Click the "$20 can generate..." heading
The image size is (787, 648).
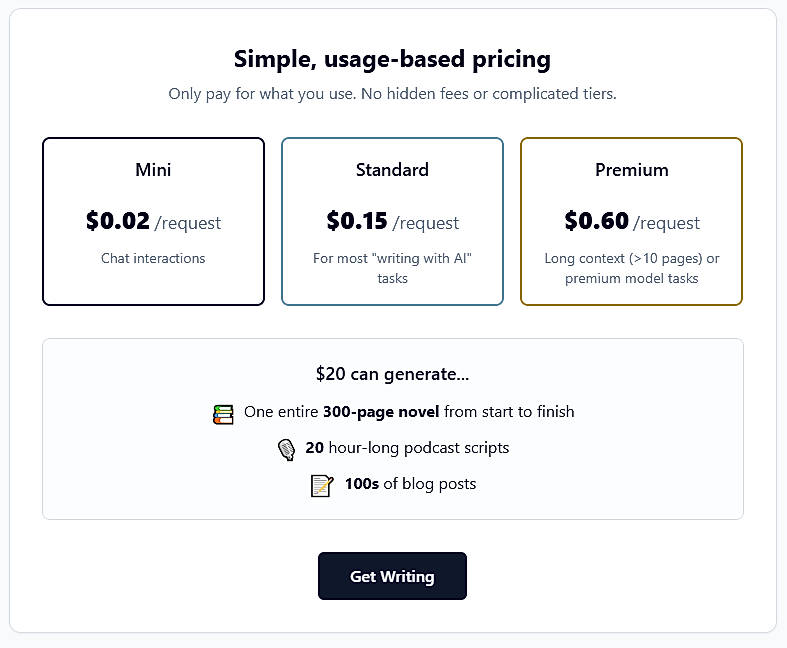(392, 375)
